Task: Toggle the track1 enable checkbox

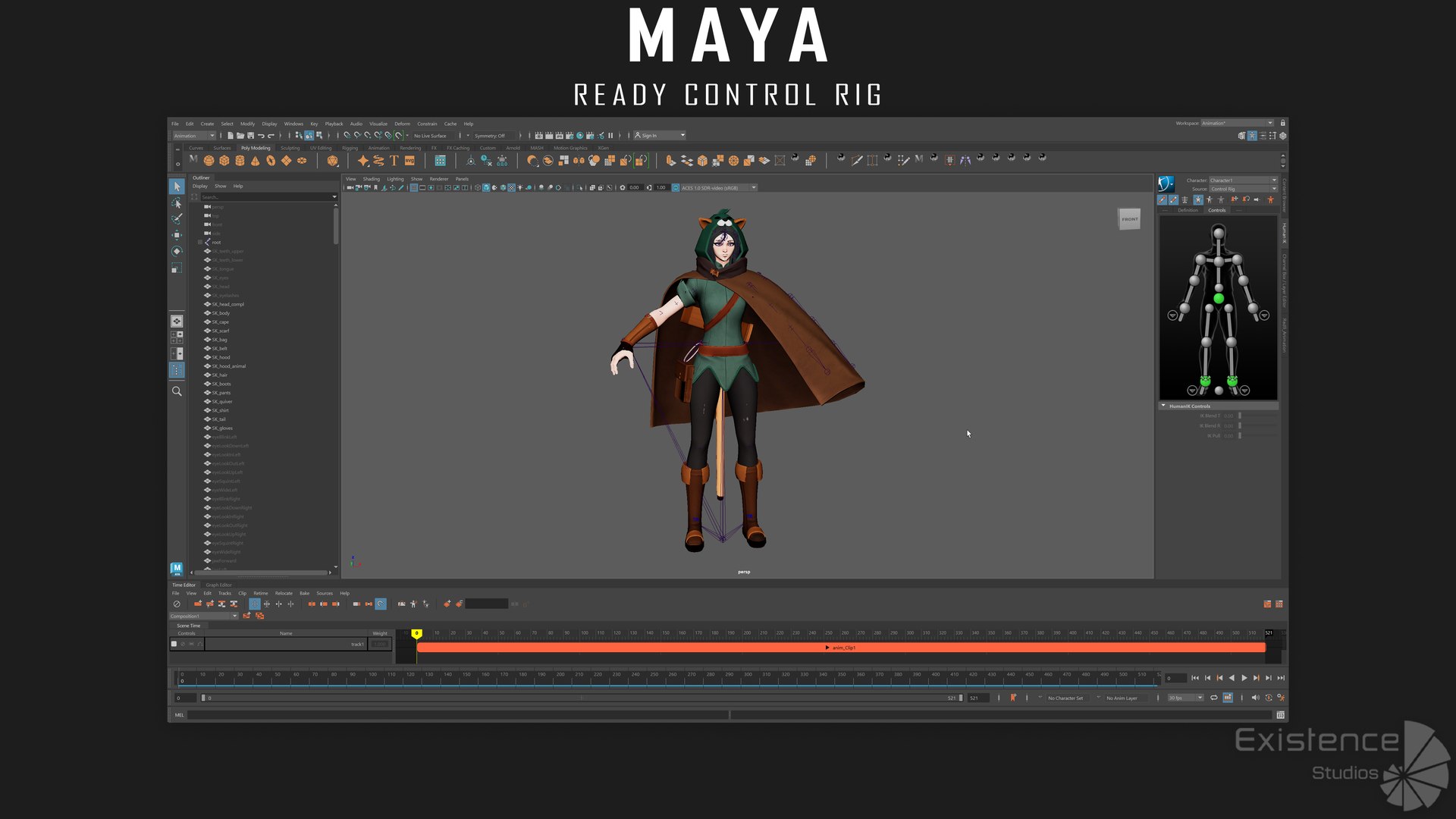Action: point(174,644)
